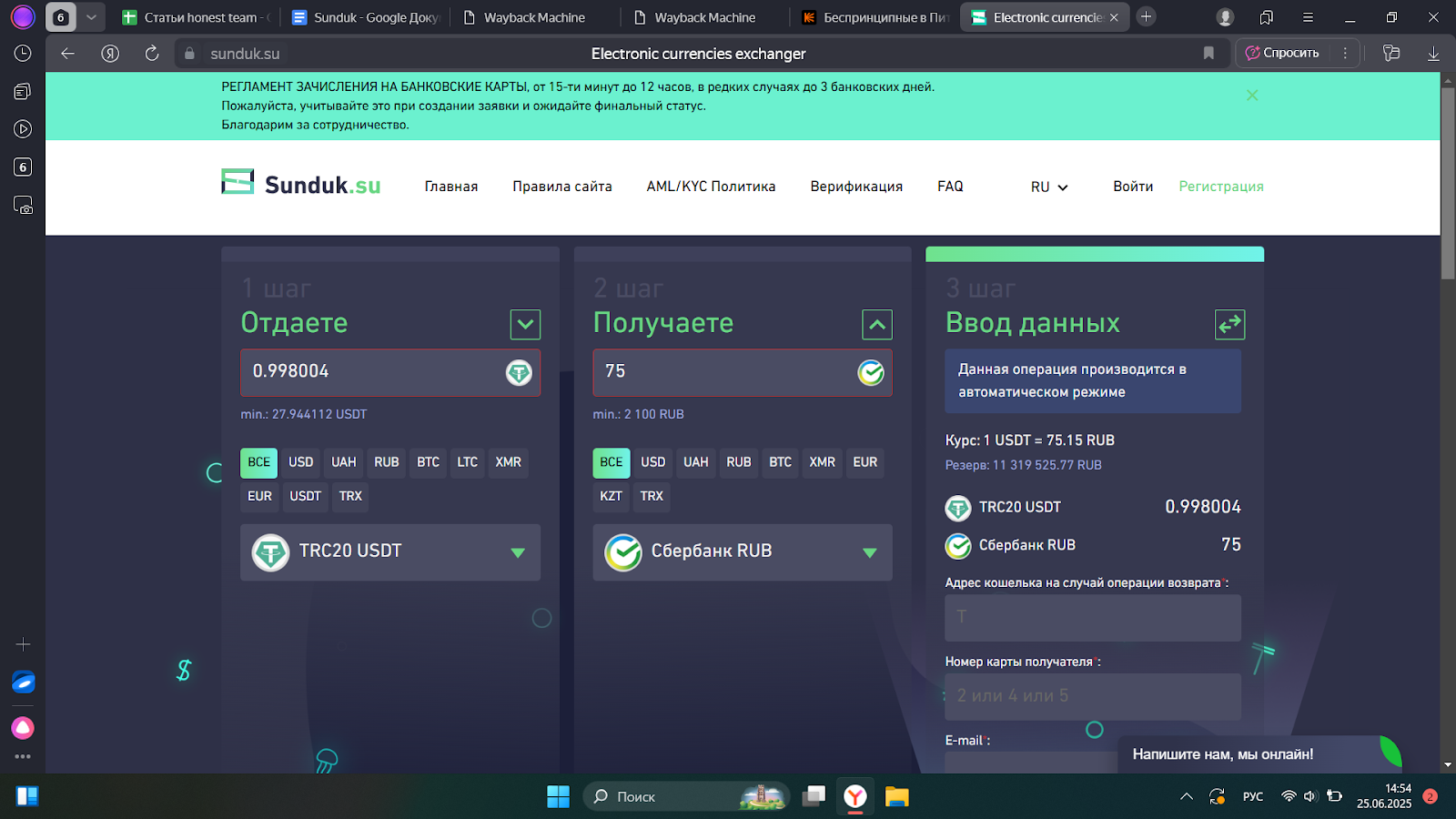Click the Спросить button three-dots menu
Screen dimensions: 1456x819
pyautogui.click(x=1345, y=53)
